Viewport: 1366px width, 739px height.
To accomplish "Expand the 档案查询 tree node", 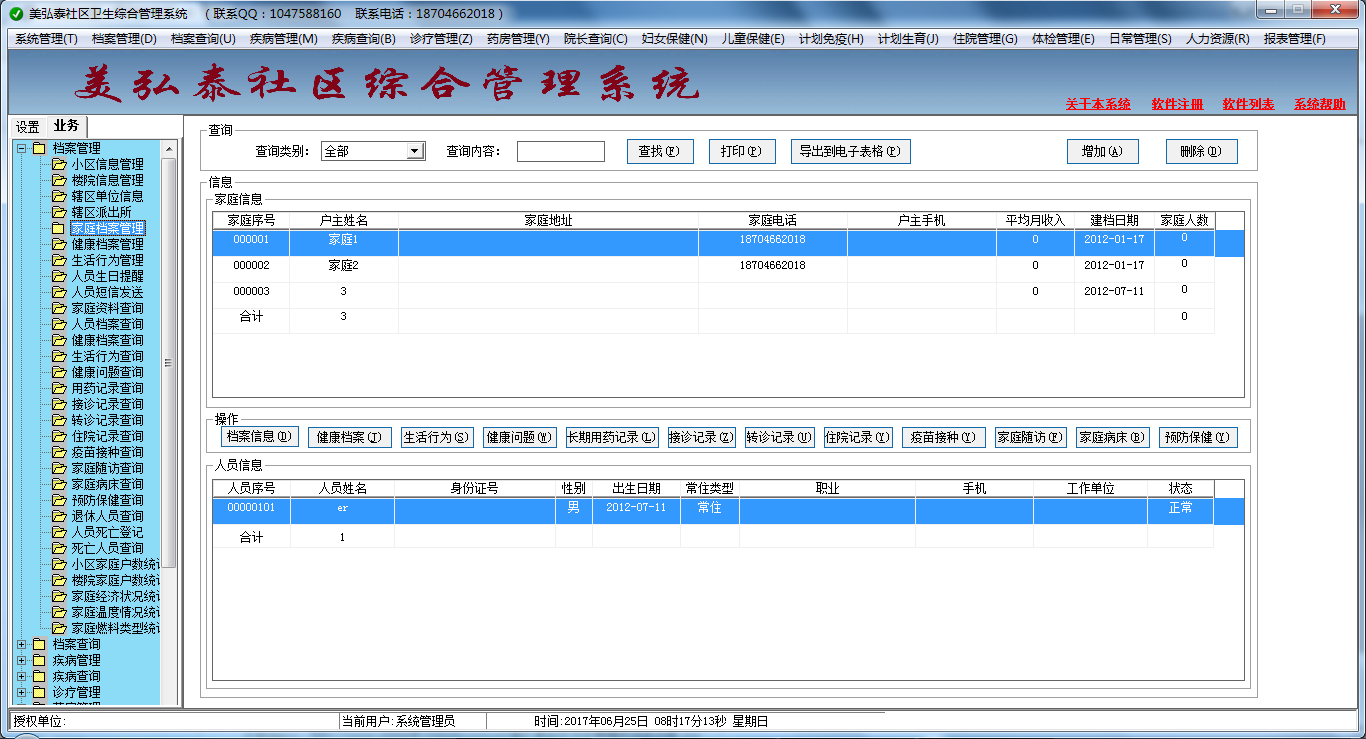I will tap(21, 644).
